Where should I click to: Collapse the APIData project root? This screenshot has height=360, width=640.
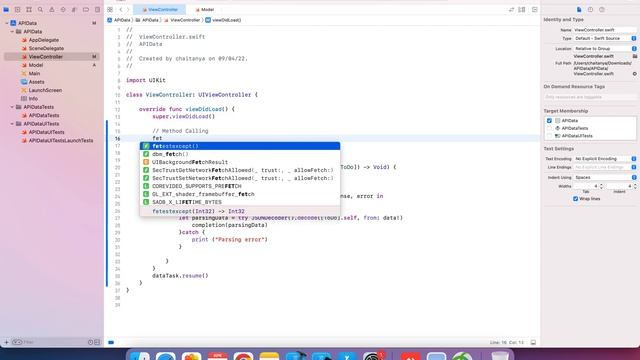point(7,23)
